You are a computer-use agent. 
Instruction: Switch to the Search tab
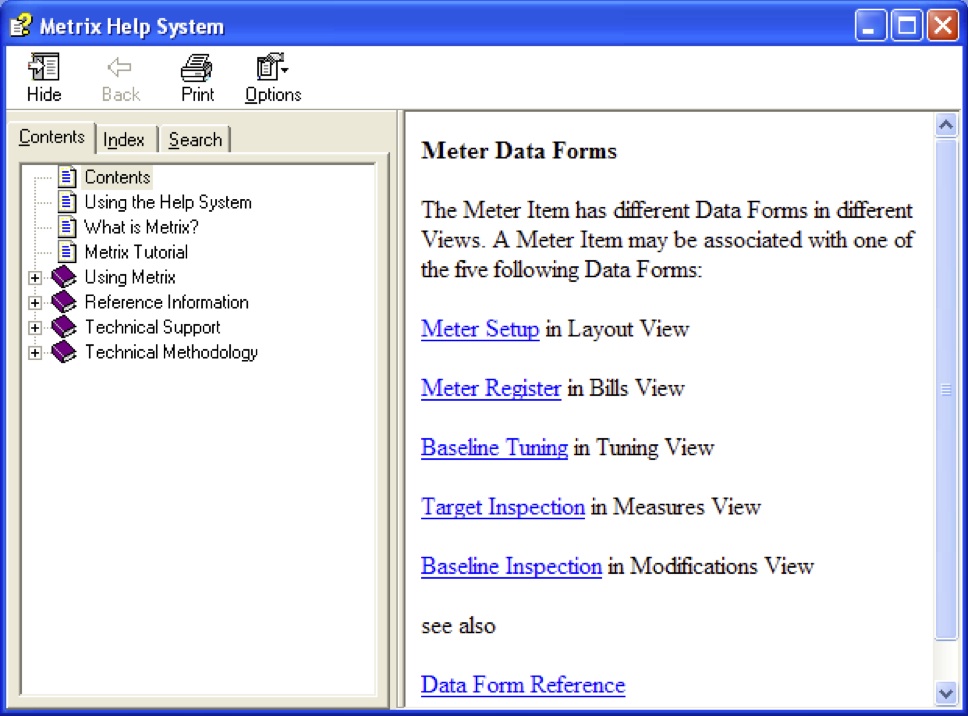(195, 139)
